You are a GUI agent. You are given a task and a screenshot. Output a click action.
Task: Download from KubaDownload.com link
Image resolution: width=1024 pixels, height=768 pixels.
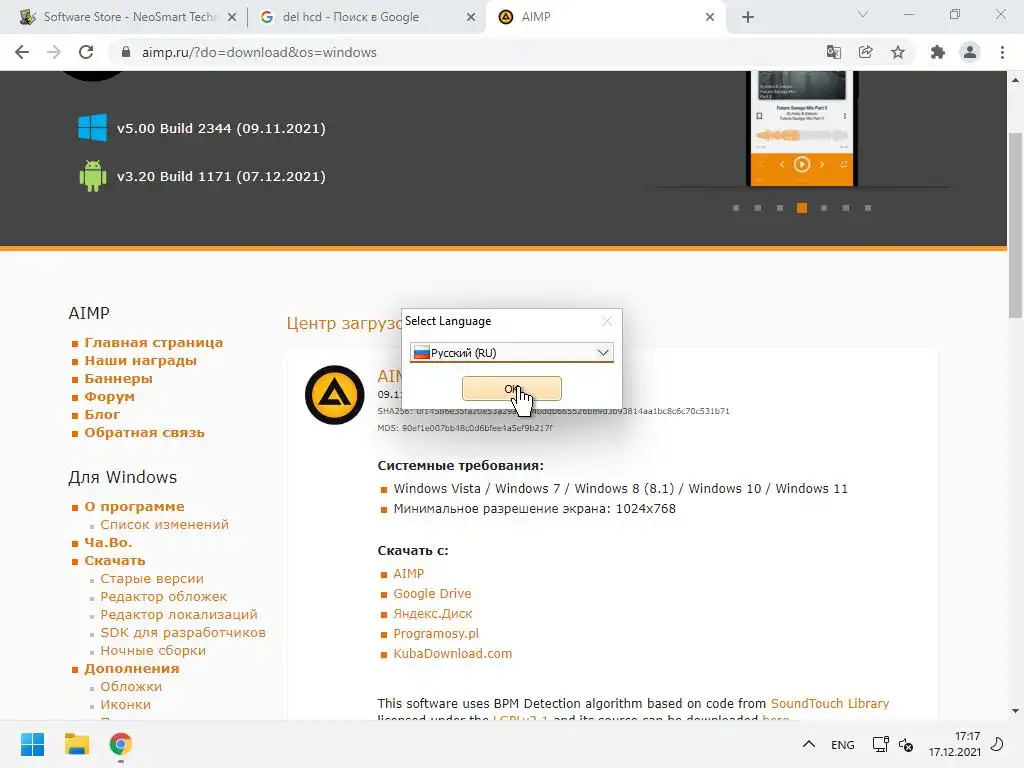pyautogui.click(x=453, y=654)
